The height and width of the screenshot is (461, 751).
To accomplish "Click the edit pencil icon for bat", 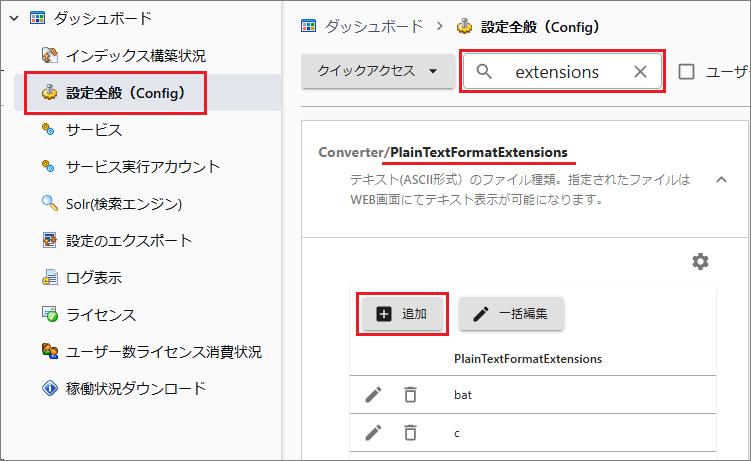I will click(x=373, y=395).
